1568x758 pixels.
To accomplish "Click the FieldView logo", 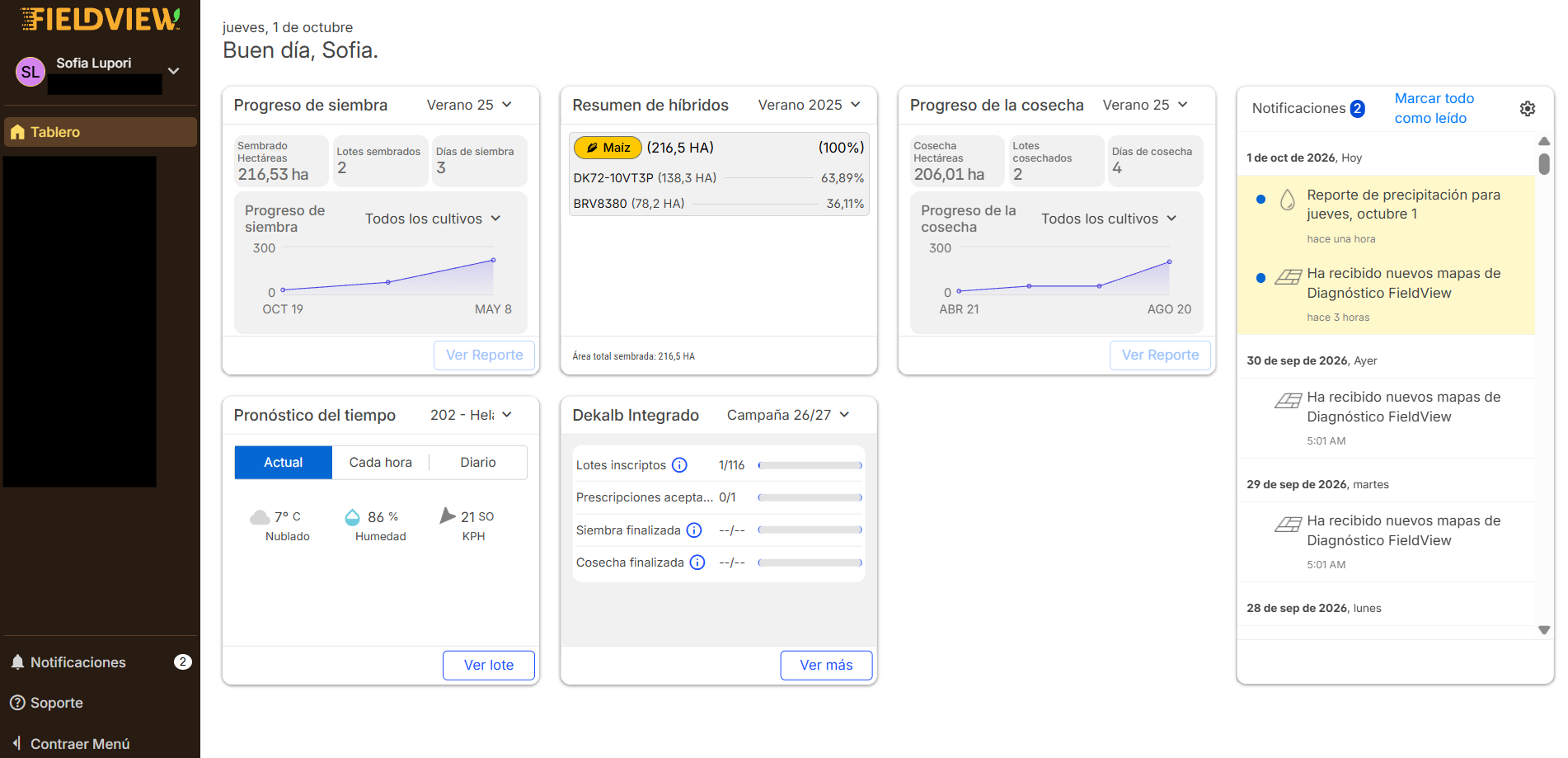I will point(100,19).
